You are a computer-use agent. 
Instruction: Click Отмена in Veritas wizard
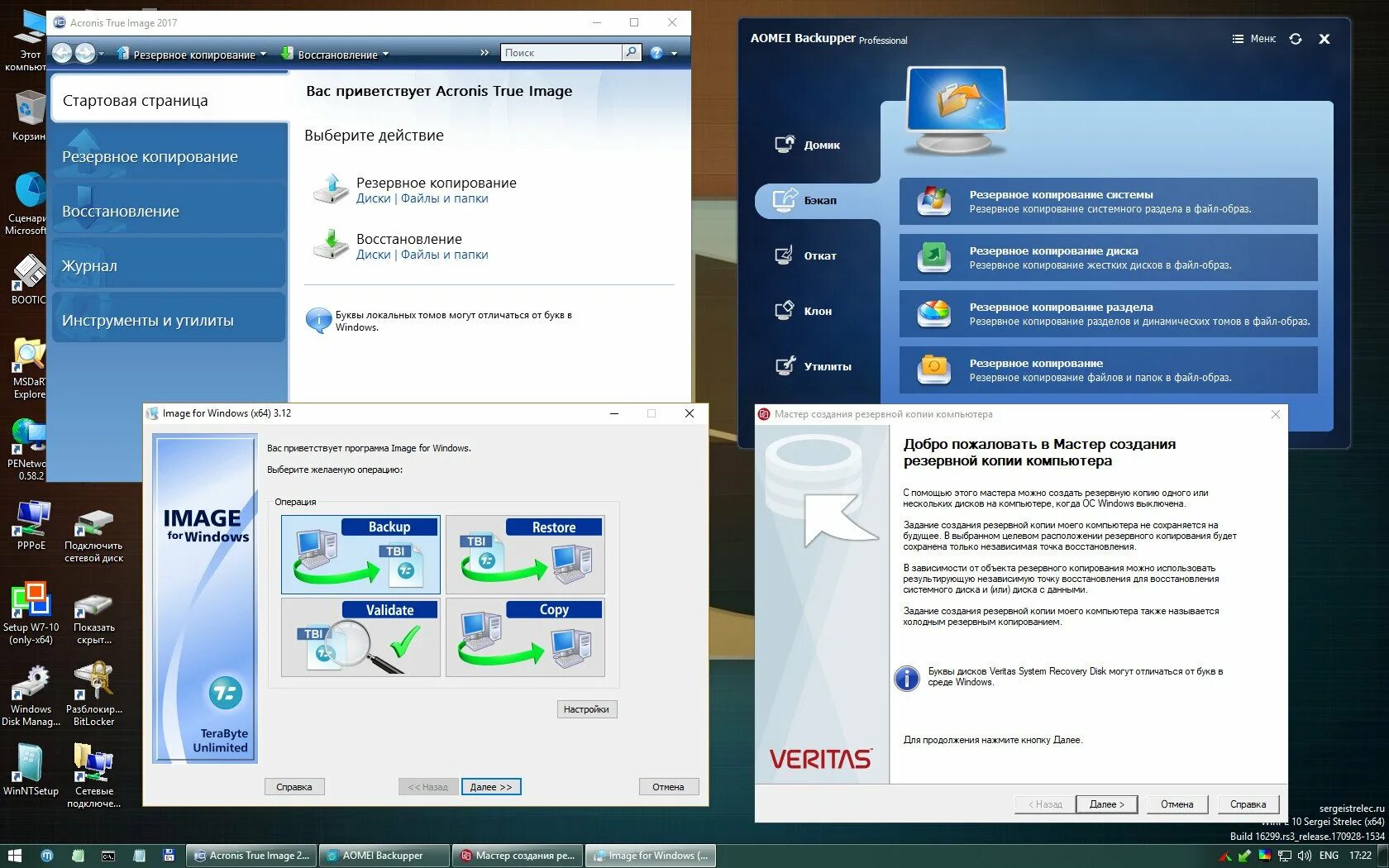(x=1177, y=804)
